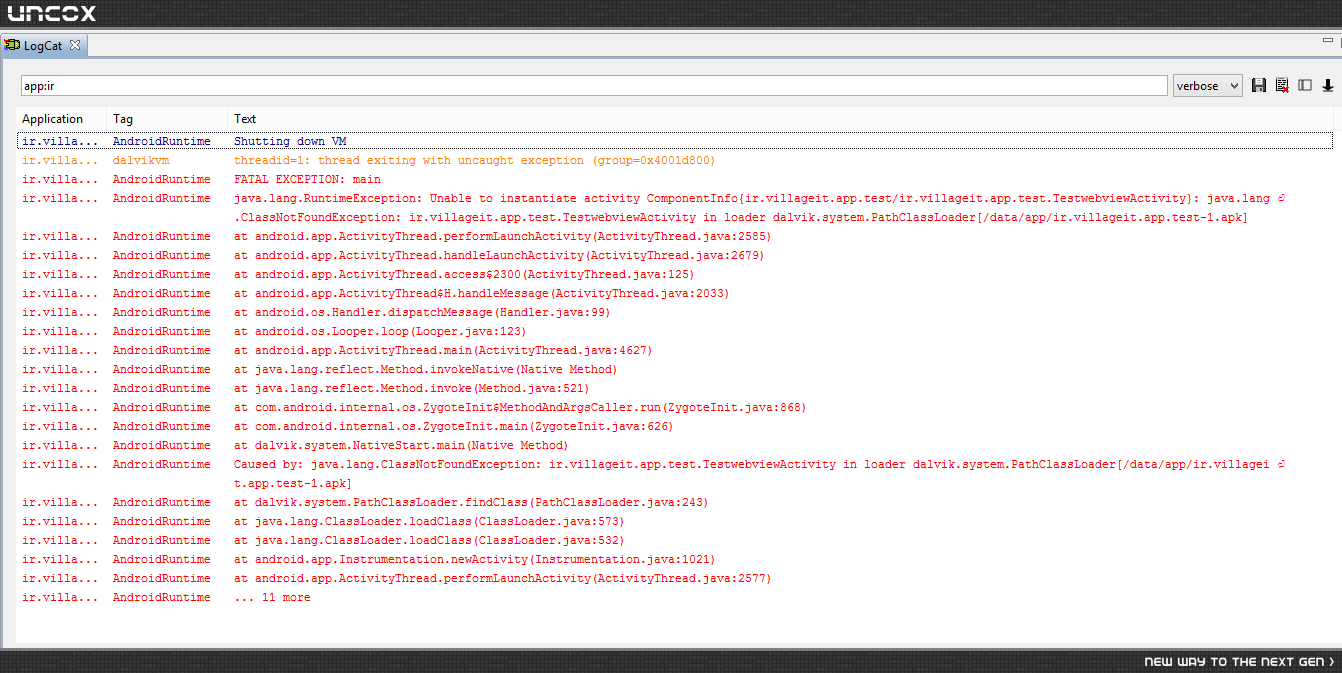Select the ActivityThread.access$2300 stack line
1342x673 pixels.
pos(675,274)
